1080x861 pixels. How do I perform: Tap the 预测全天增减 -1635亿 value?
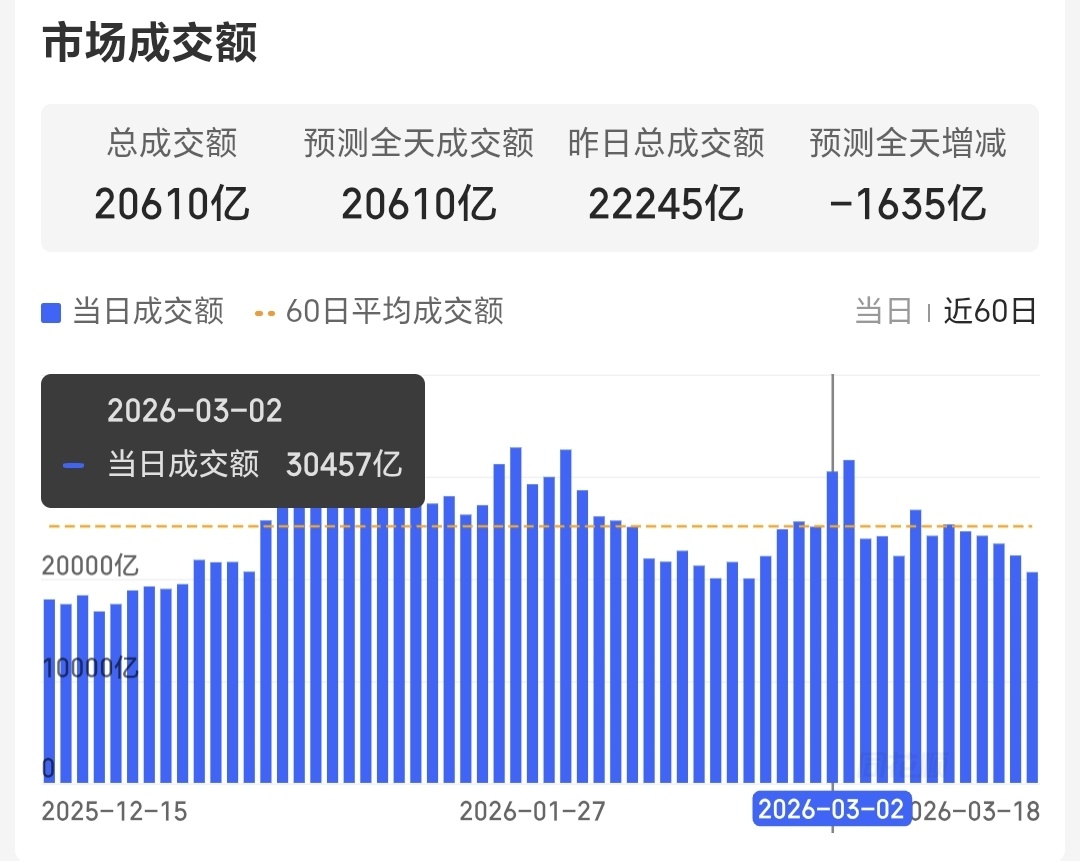(x=908, y=205)
